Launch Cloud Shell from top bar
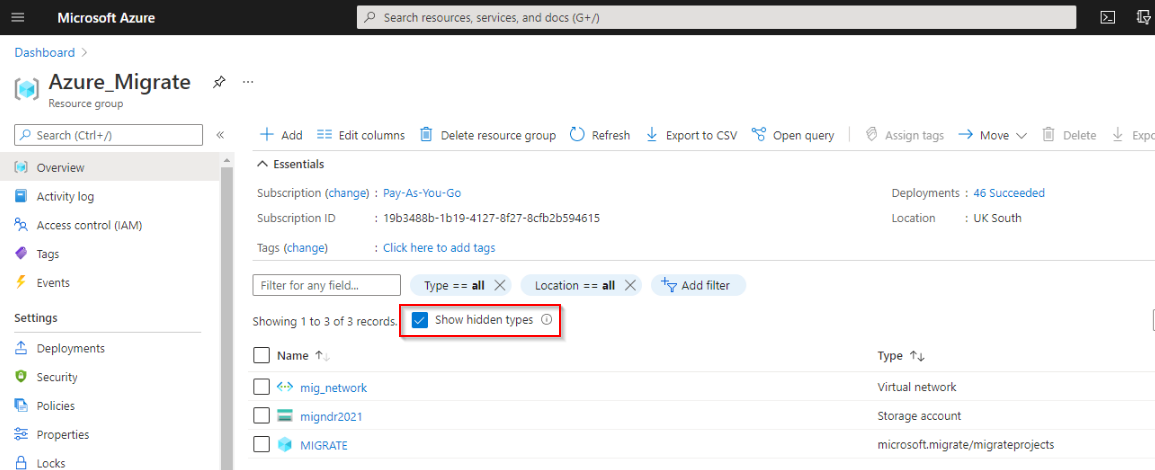Image resolution: width=1155 pixels, height=470 pixels. tap(1107, 18)
